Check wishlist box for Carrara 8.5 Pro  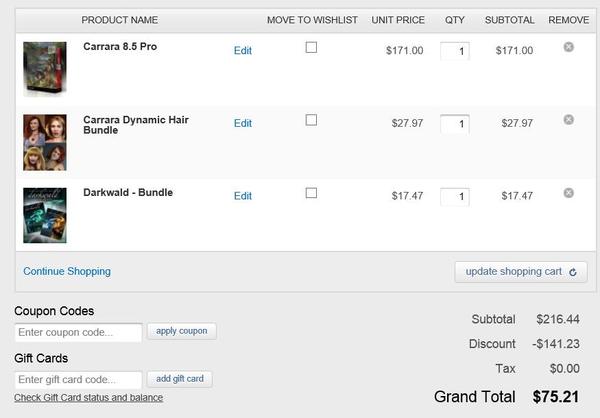[x=311, y=47]
